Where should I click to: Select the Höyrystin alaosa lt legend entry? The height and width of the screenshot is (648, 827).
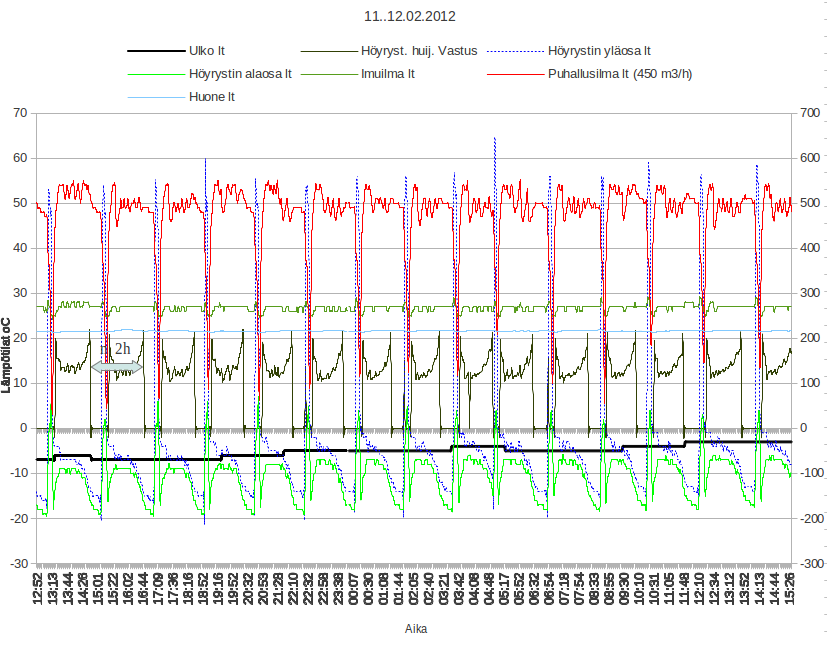coord(239,73)
